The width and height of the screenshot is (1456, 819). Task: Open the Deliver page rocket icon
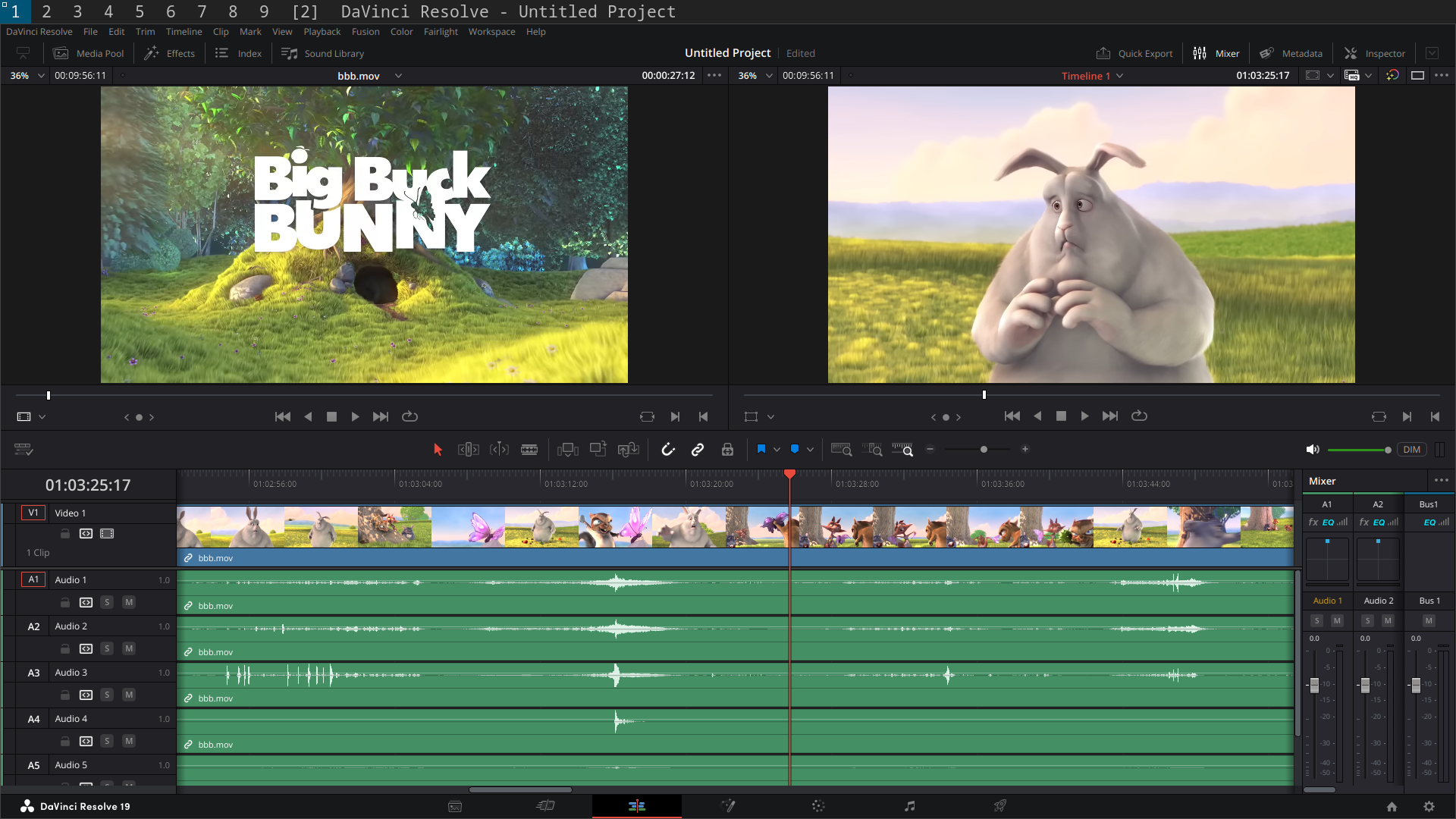click(1000, 806)
